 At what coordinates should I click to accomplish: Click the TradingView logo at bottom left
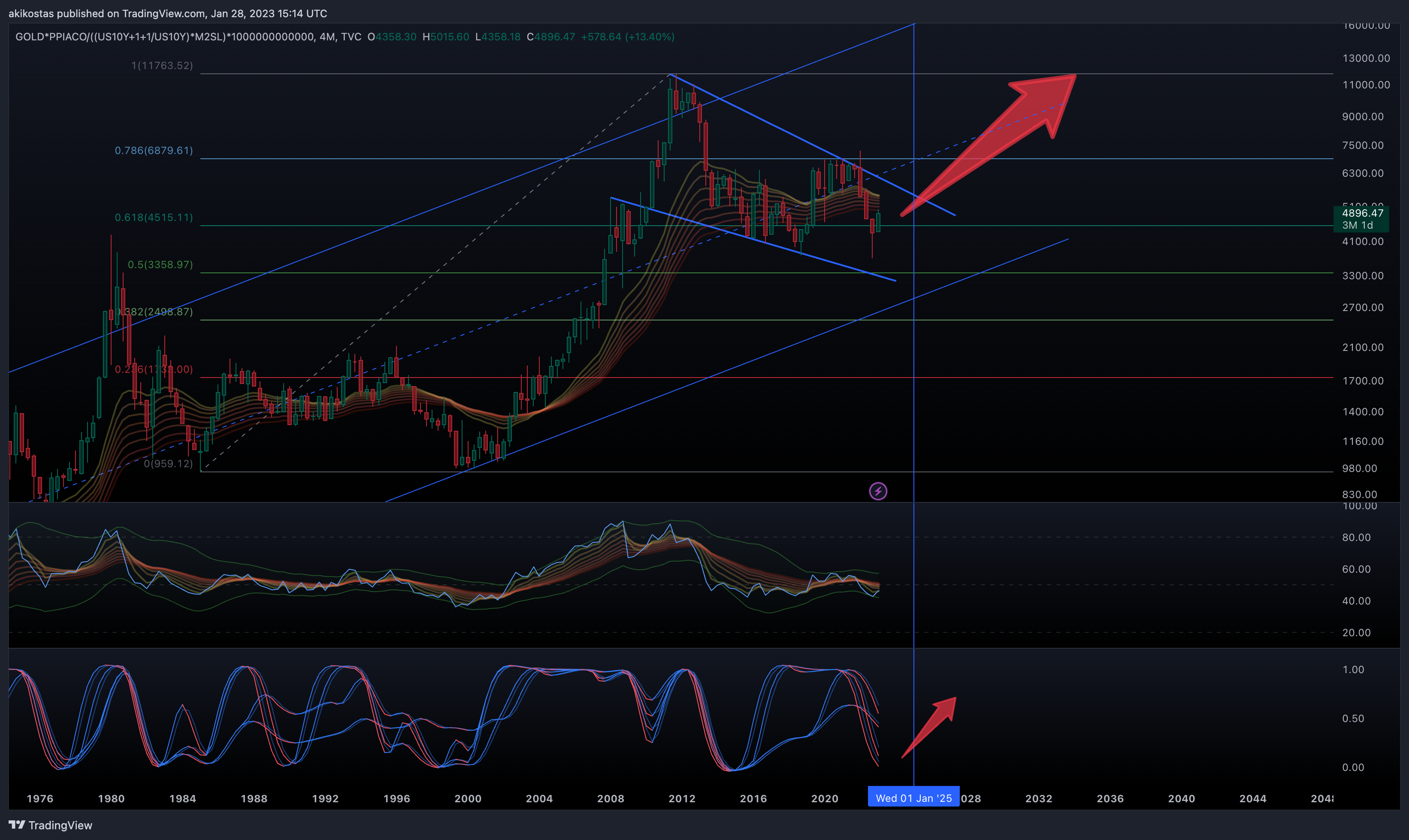(50, 825)
